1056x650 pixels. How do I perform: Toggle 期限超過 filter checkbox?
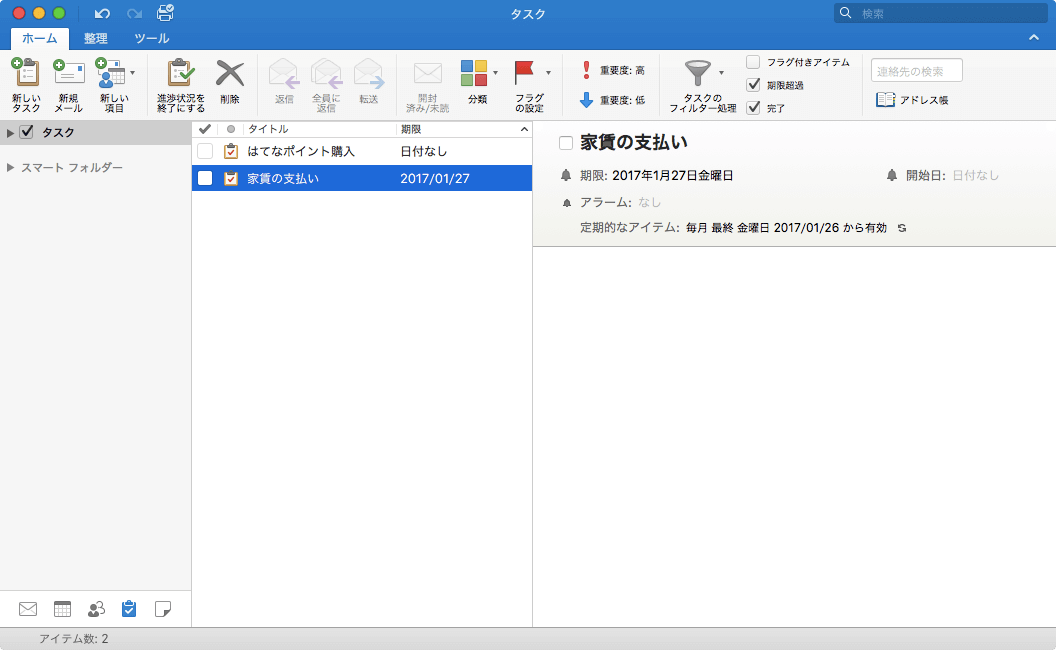pyautogui.click(x=753, y=85)
